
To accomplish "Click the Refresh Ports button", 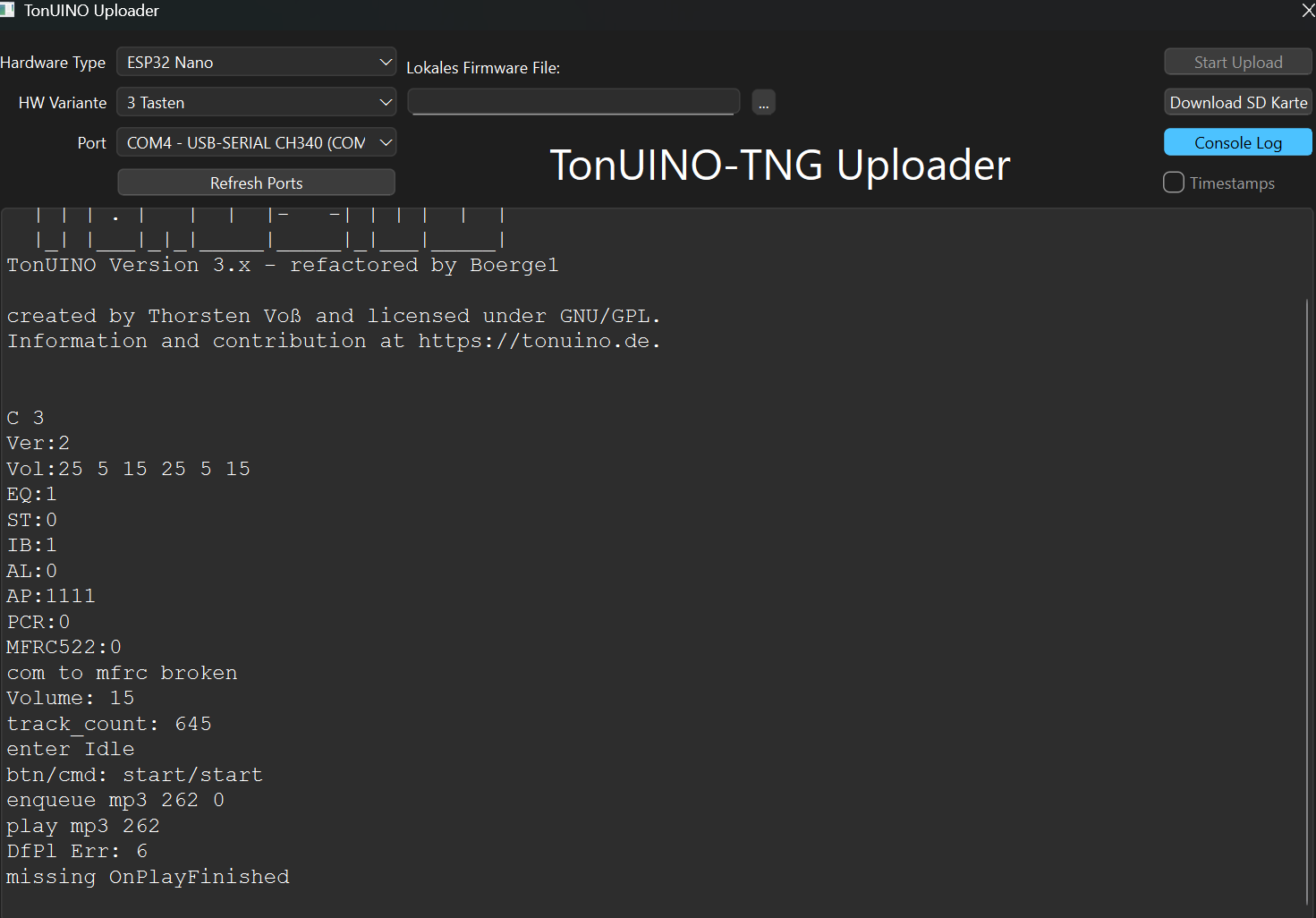I will tap(257, 183).
